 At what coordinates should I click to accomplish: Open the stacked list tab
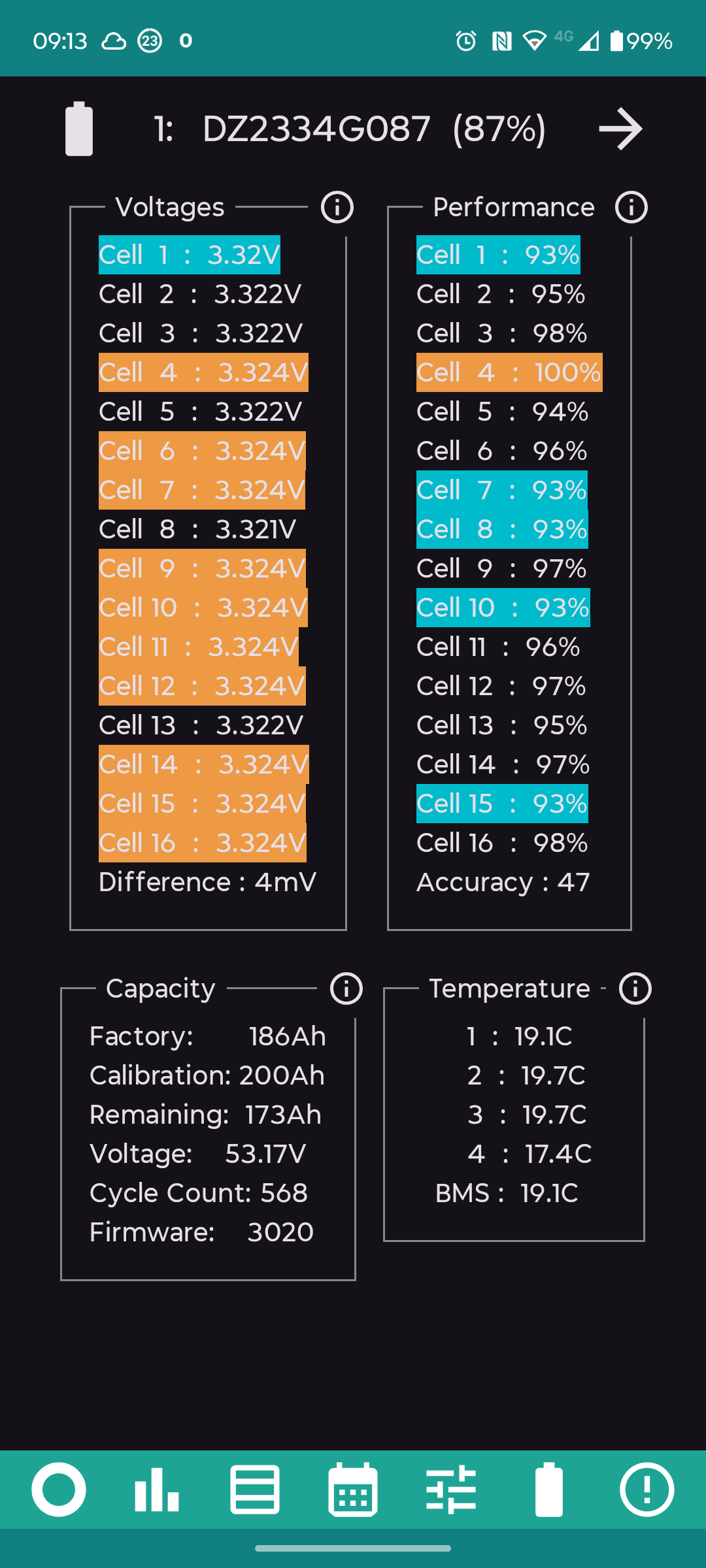[255, 1490]
